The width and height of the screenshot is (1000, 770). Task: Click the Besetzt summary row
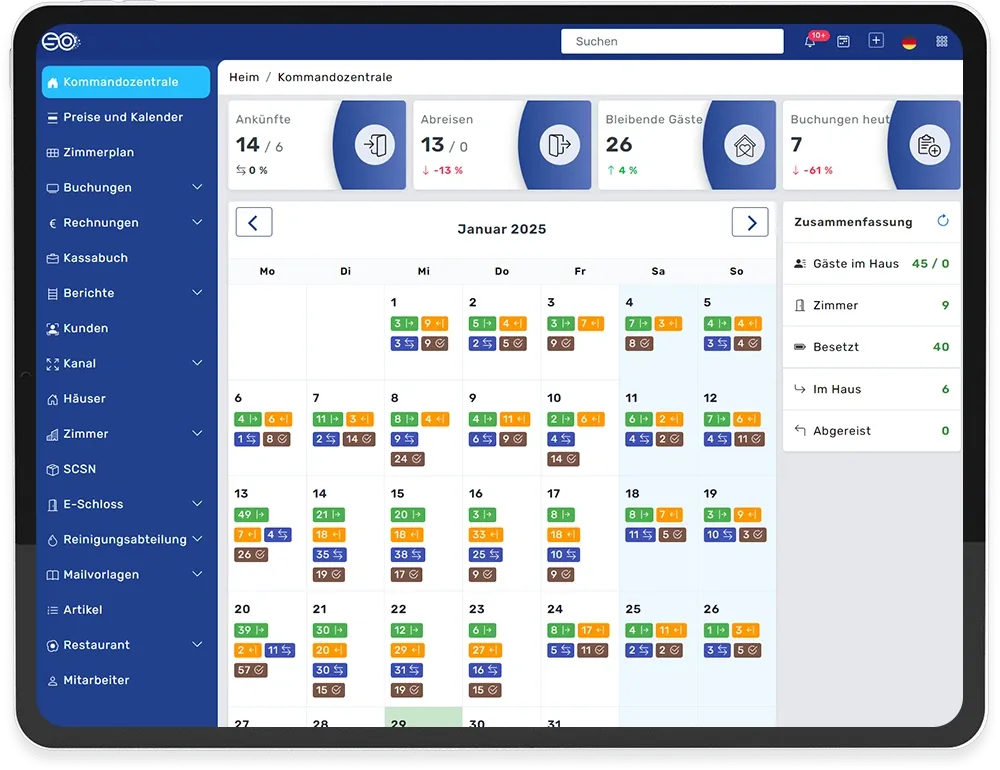click(x=871, y=347)
